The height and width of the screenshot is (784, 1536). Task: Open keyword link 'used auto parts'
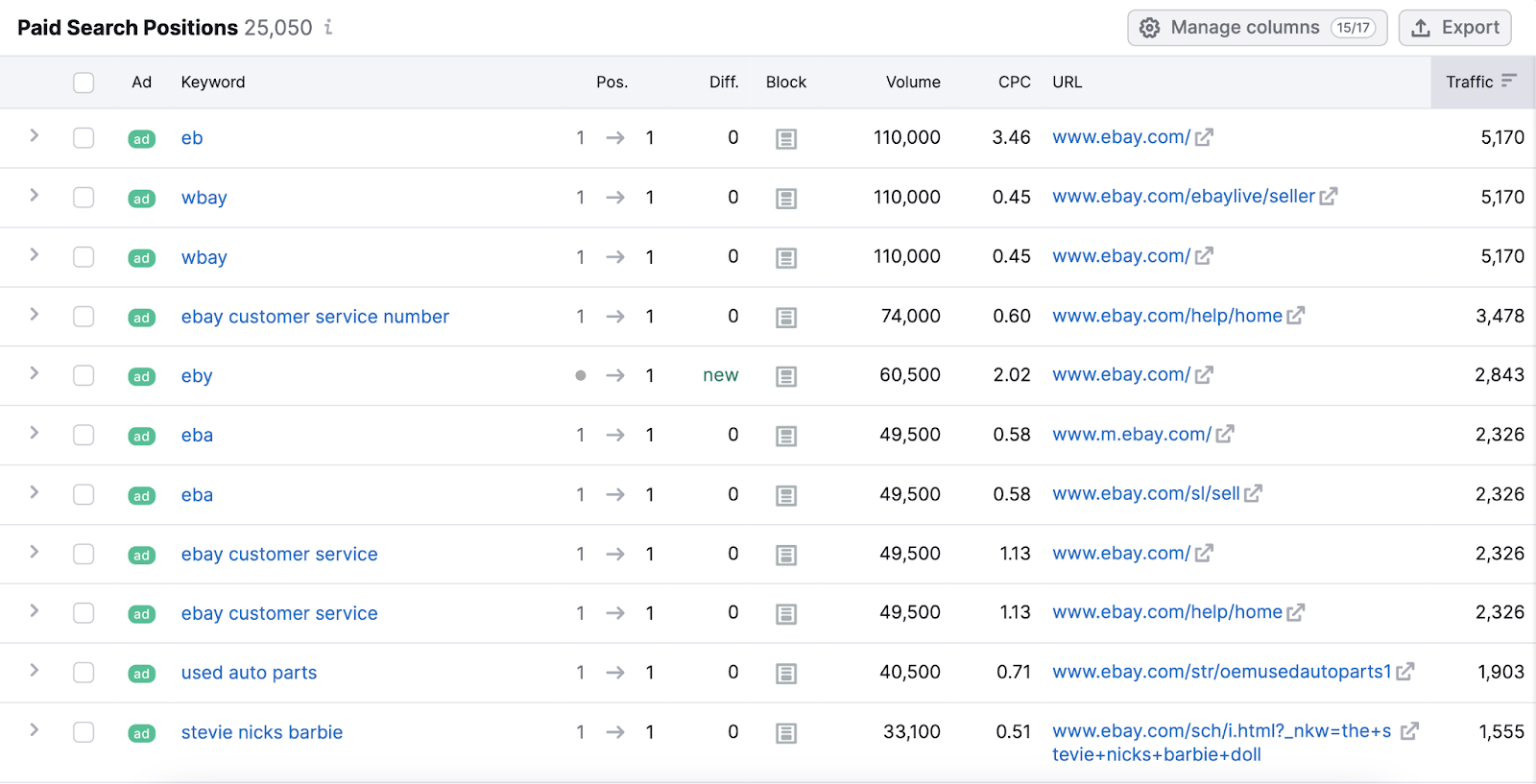coord(249,673)
